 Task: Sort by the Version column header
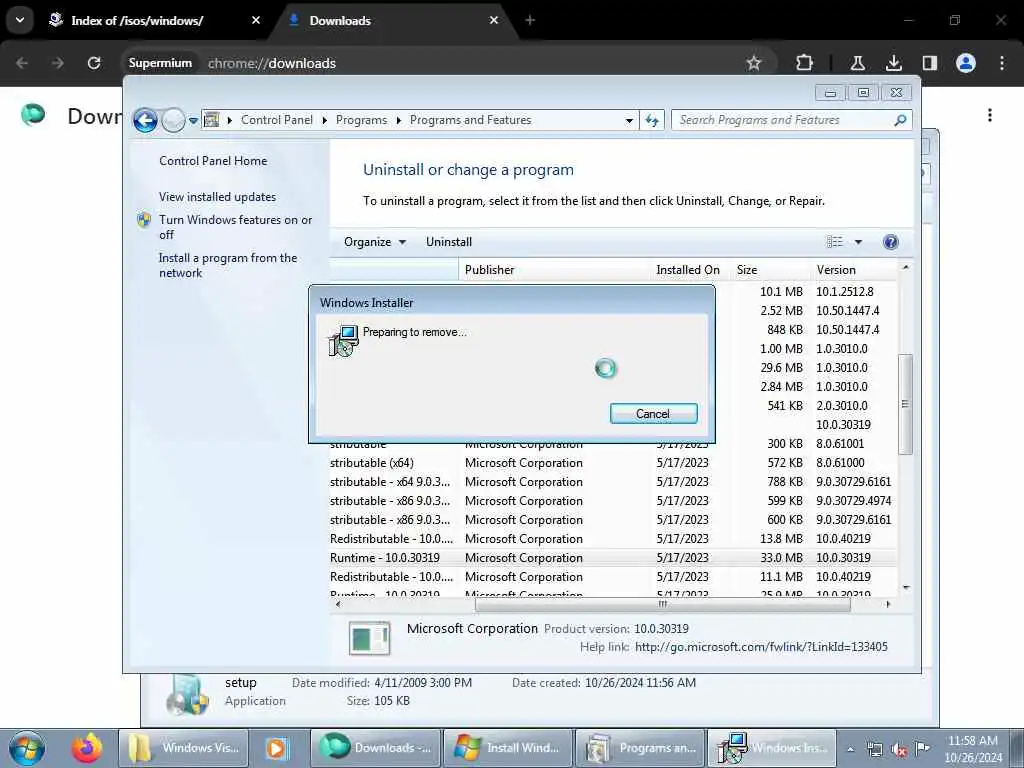(x=854, y=270)
